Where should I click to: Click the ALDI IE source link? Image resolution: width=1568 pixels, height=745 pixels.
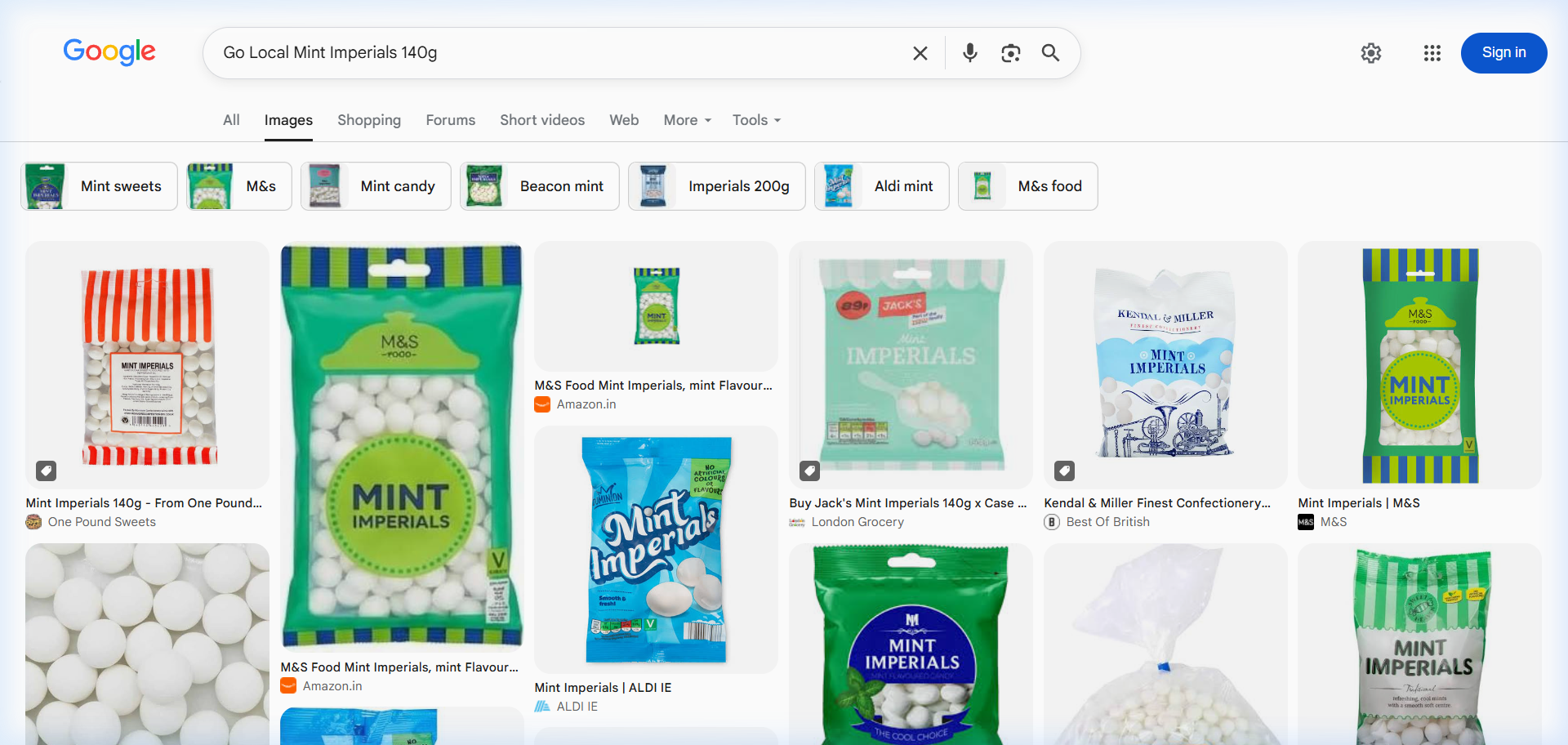point(577,707)
